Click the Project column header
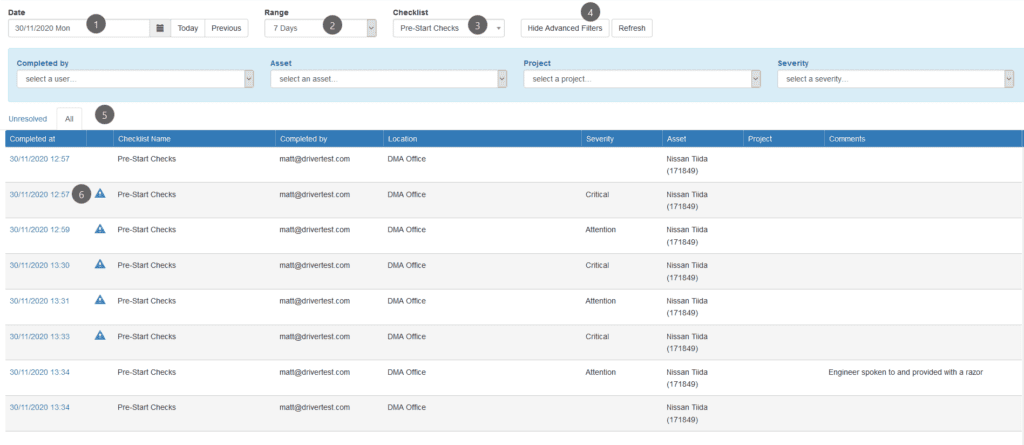 click(784, 139)
